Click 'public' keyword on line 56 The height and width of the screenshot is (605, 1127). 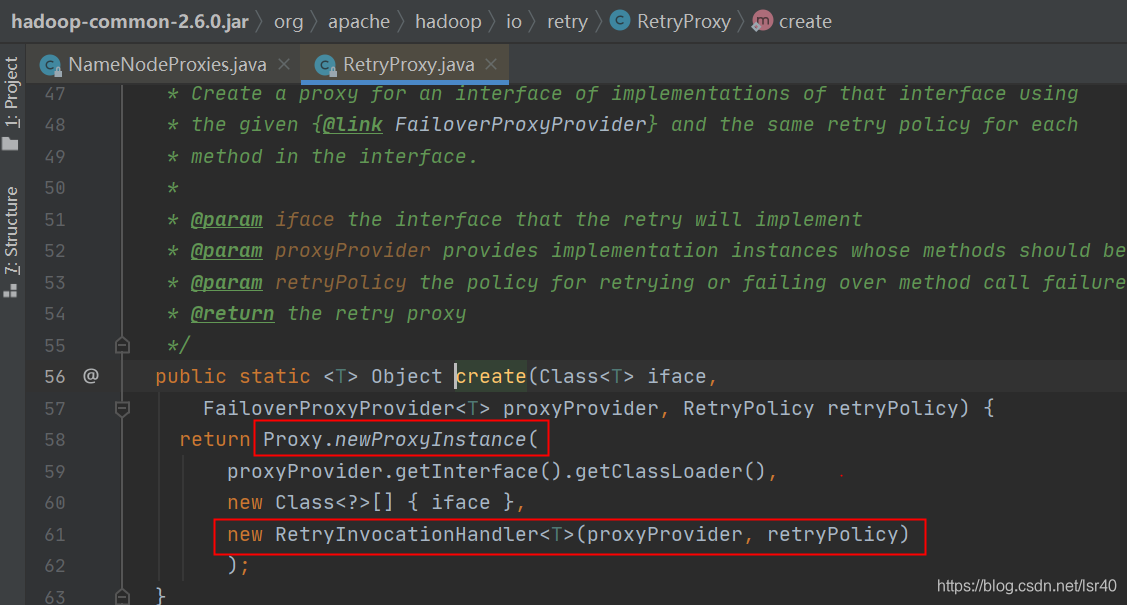coord(190,377)
